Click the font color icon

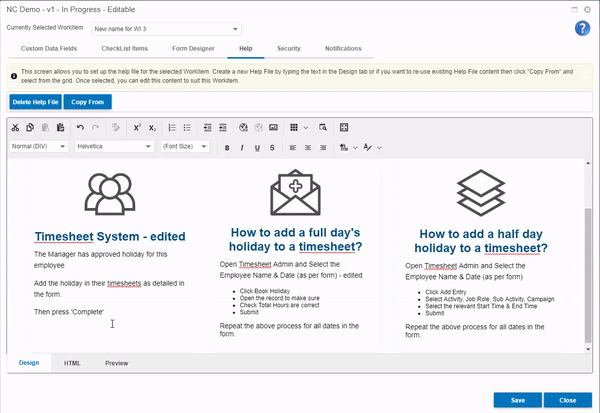[367, 148]
